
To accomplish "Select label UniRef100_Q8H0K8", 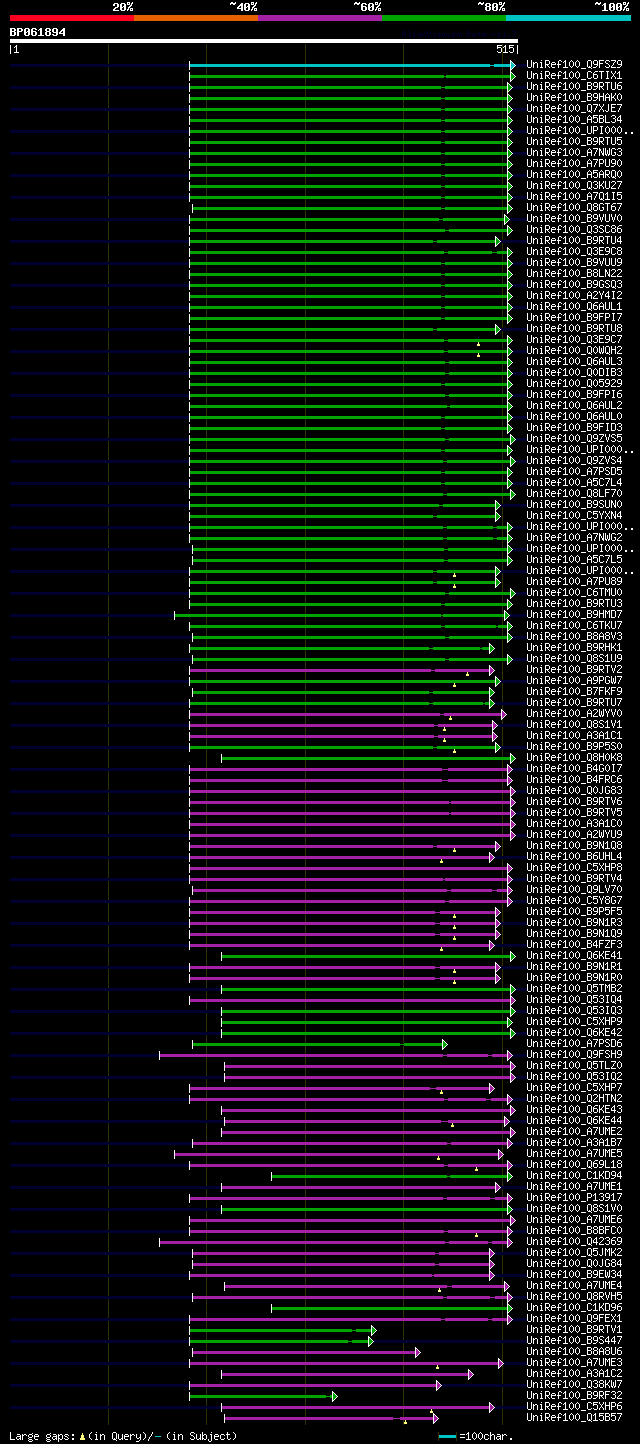I will coord(574,758).
